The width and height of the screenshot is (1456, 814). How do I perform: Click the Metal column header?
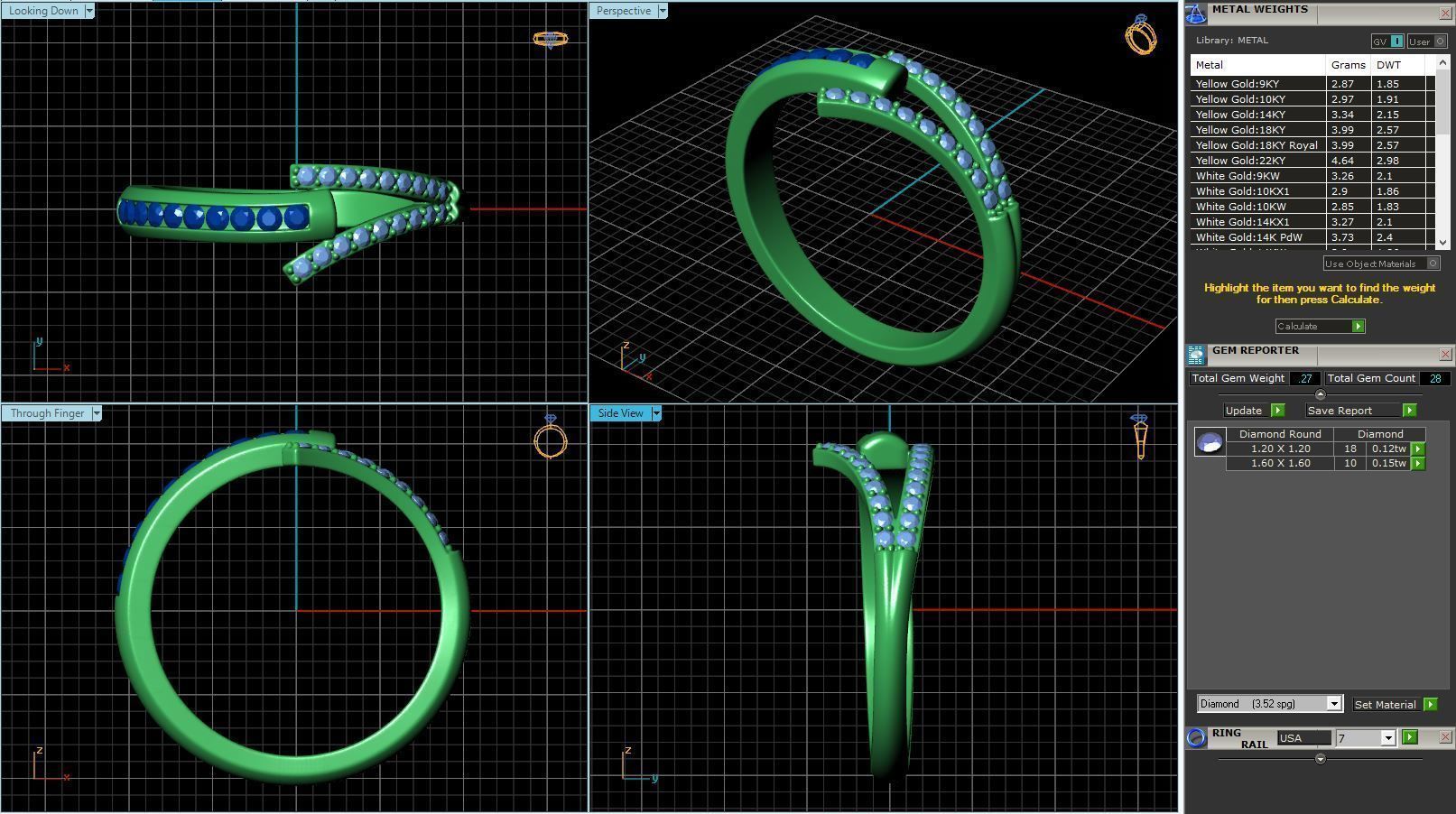point(1257,65)
